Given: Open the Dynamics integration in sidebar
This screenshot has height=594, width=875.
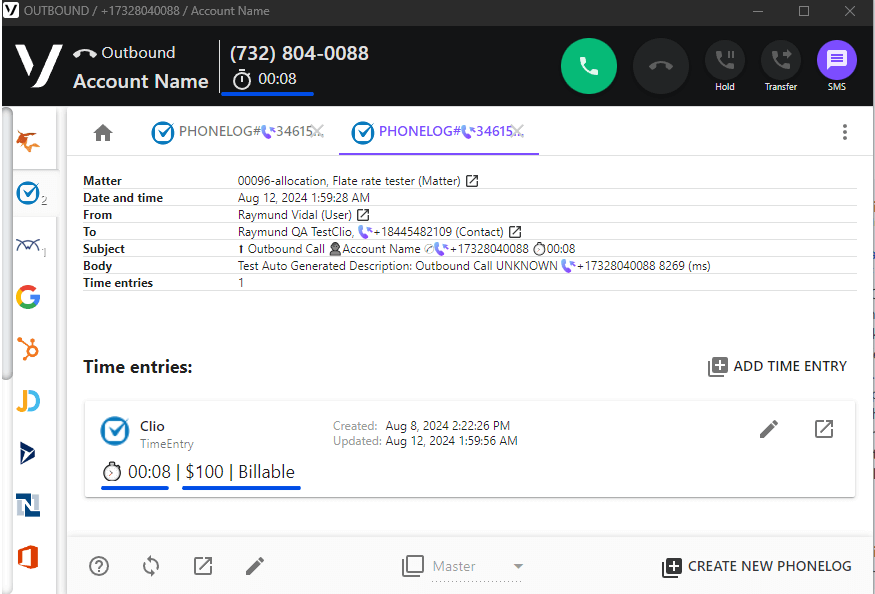Looking at the screenshot, I should [27, 453].
